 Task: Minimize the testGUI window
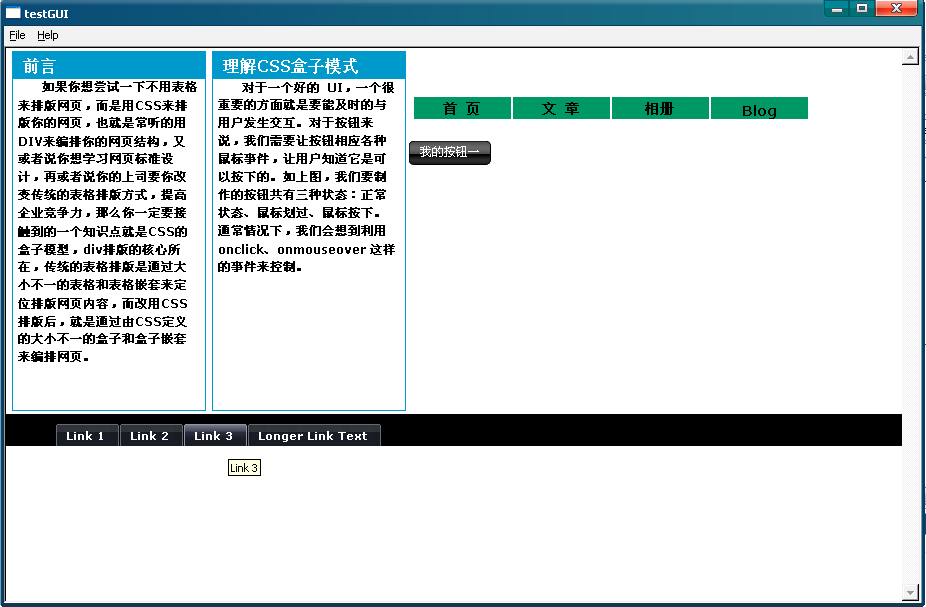point(836,8)
